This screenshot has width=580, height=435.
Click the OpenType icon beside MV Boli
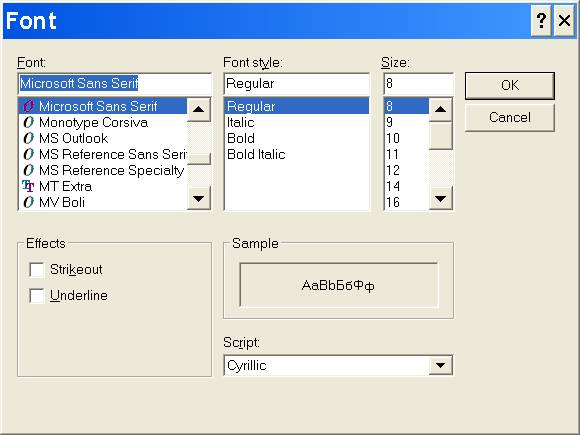[x=28, y=202]
